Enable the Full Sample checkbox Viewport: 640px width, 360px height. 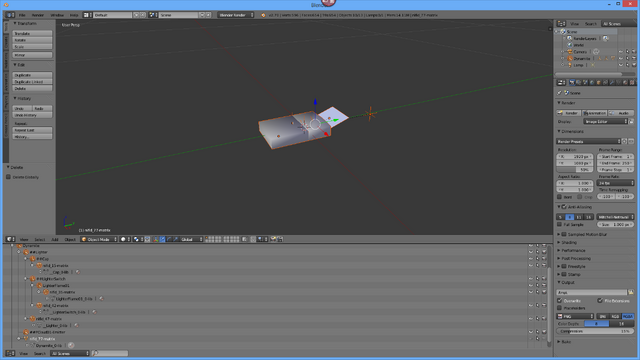coord(560,224)
